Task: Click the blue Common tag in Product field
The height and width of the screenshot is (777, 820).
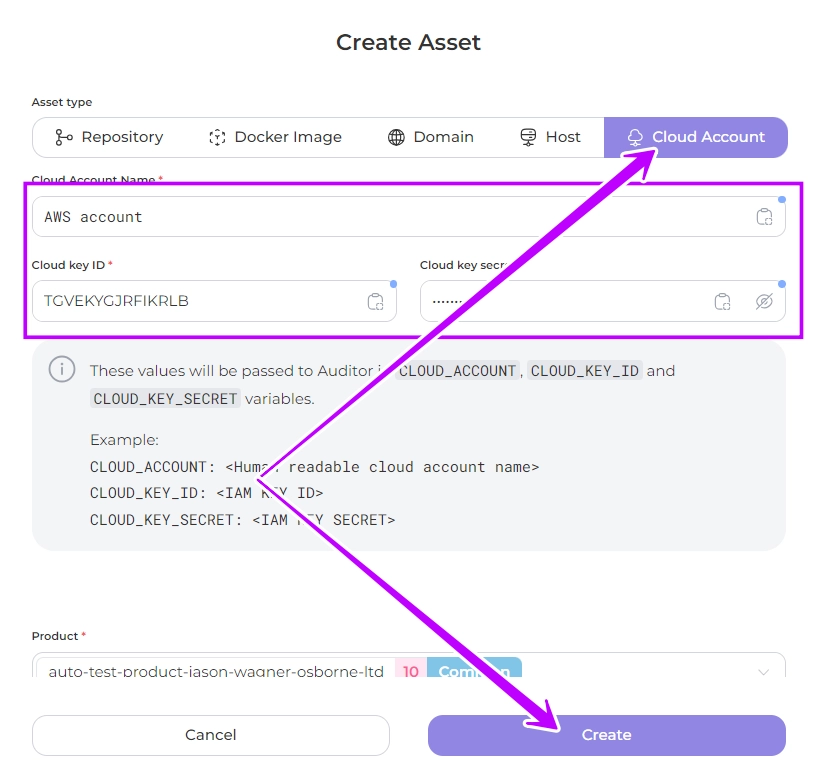Action: (474, 671)
